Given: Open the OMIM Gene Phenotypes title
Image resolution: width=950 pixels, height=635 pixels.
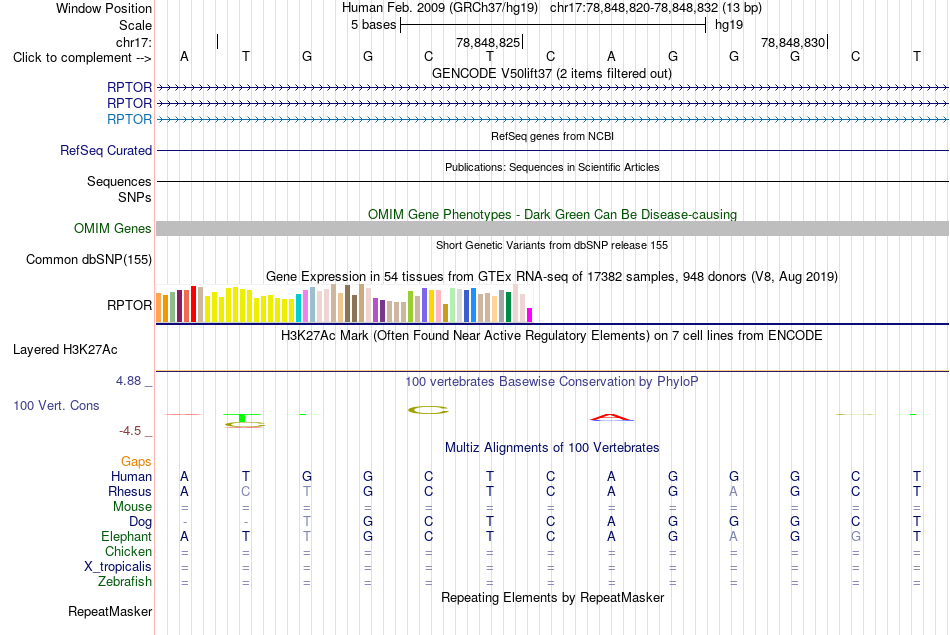Looking at the screenshot, I should click(552, 214).
